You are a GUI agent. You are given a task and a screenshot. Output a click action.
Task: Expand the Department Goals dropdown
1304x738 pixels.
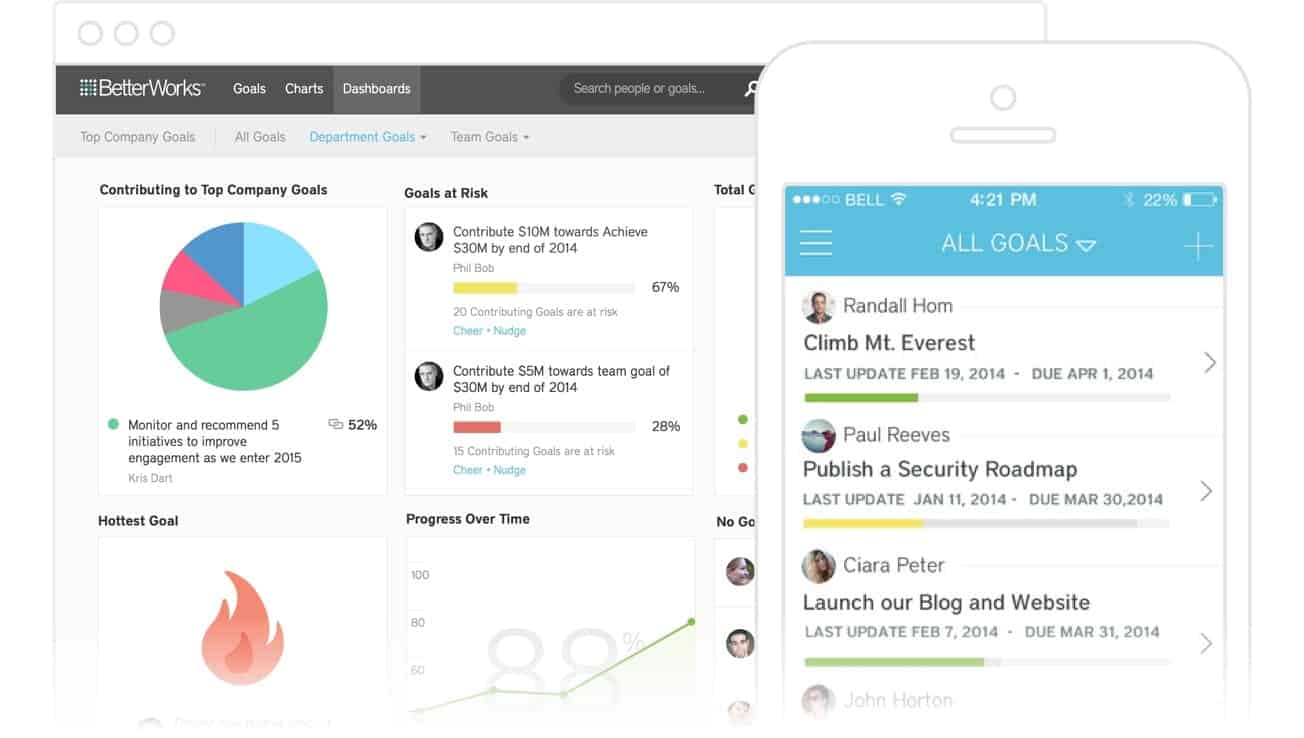pyautogui.click(x=367, y=137)
